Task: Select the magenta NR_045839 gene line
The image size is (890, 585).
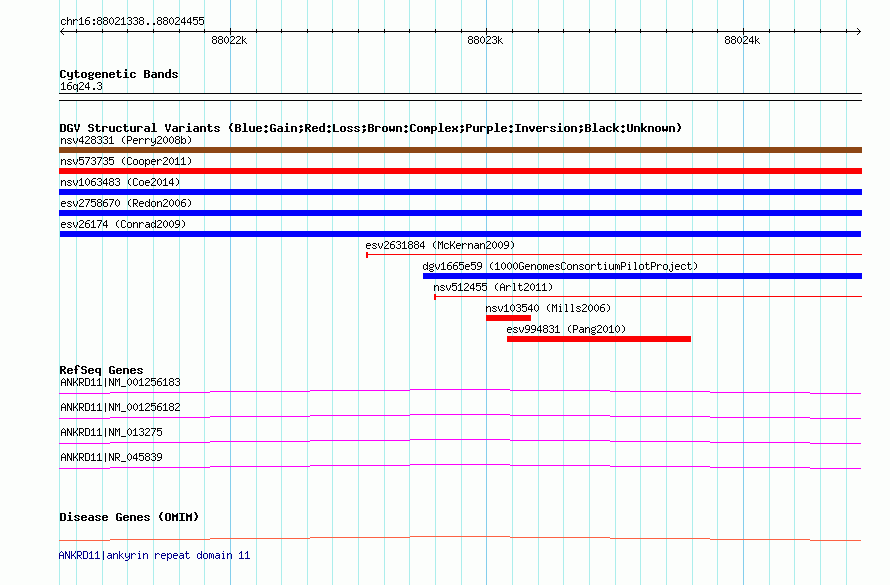Action: click(x=460, y=466)
